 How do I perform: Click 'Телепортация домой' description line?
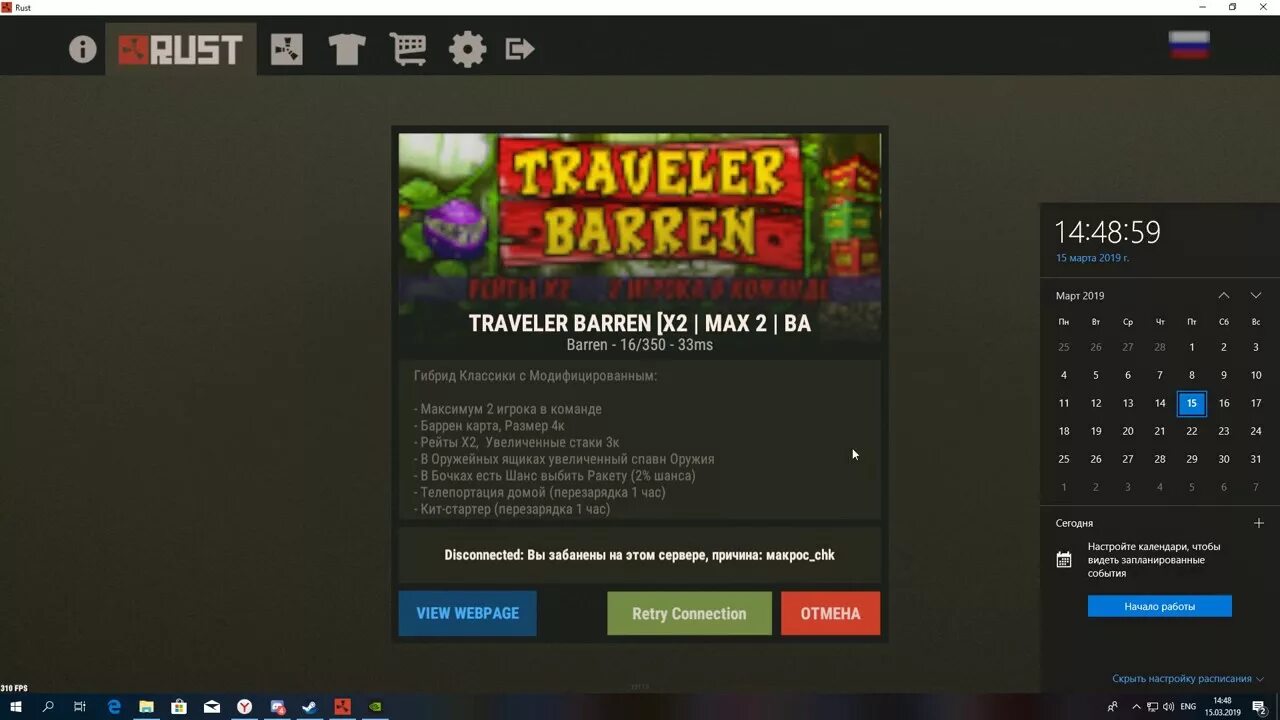click(x=540, y=492)
